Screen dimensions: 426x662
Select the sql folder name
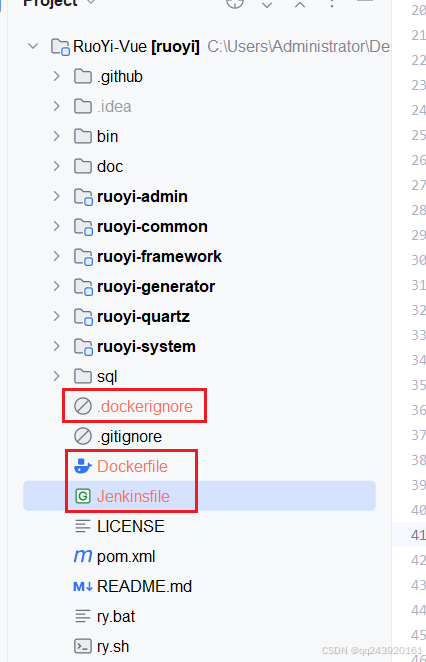(x=107, y=377)
